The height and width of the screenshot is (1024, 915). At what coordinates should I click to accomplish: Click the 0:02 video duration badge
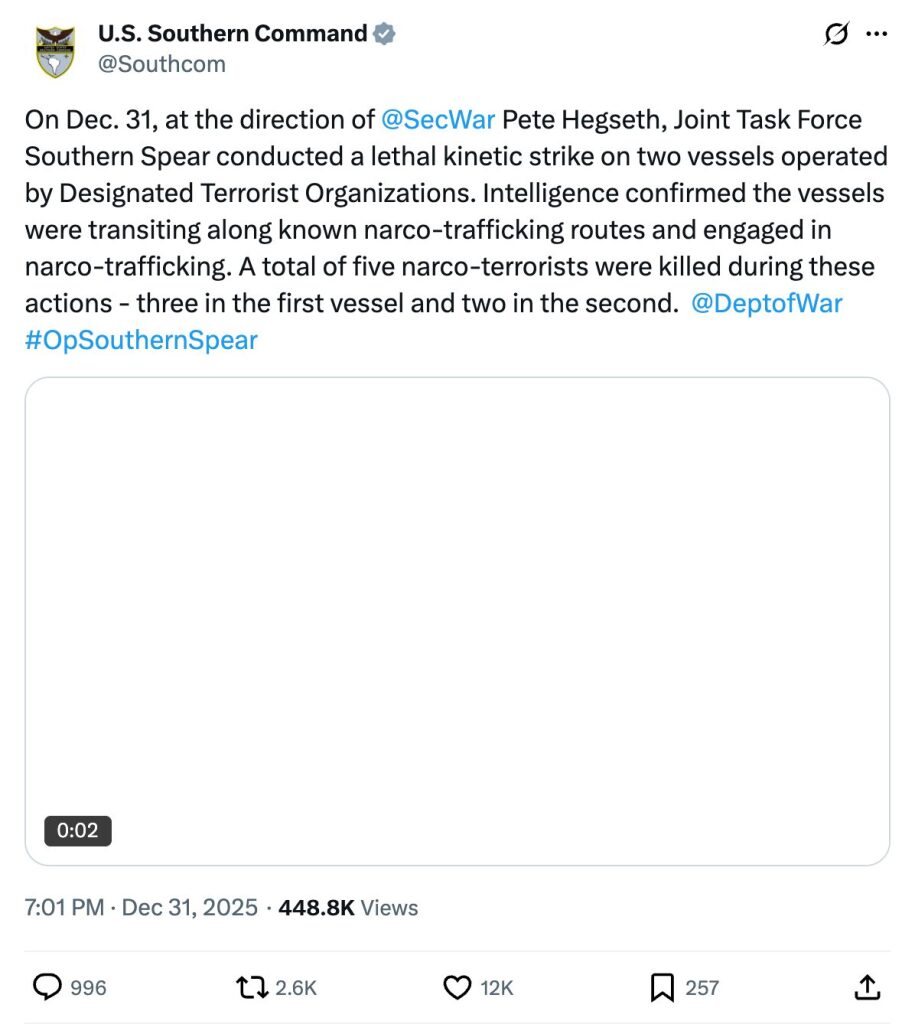point(78,831)
